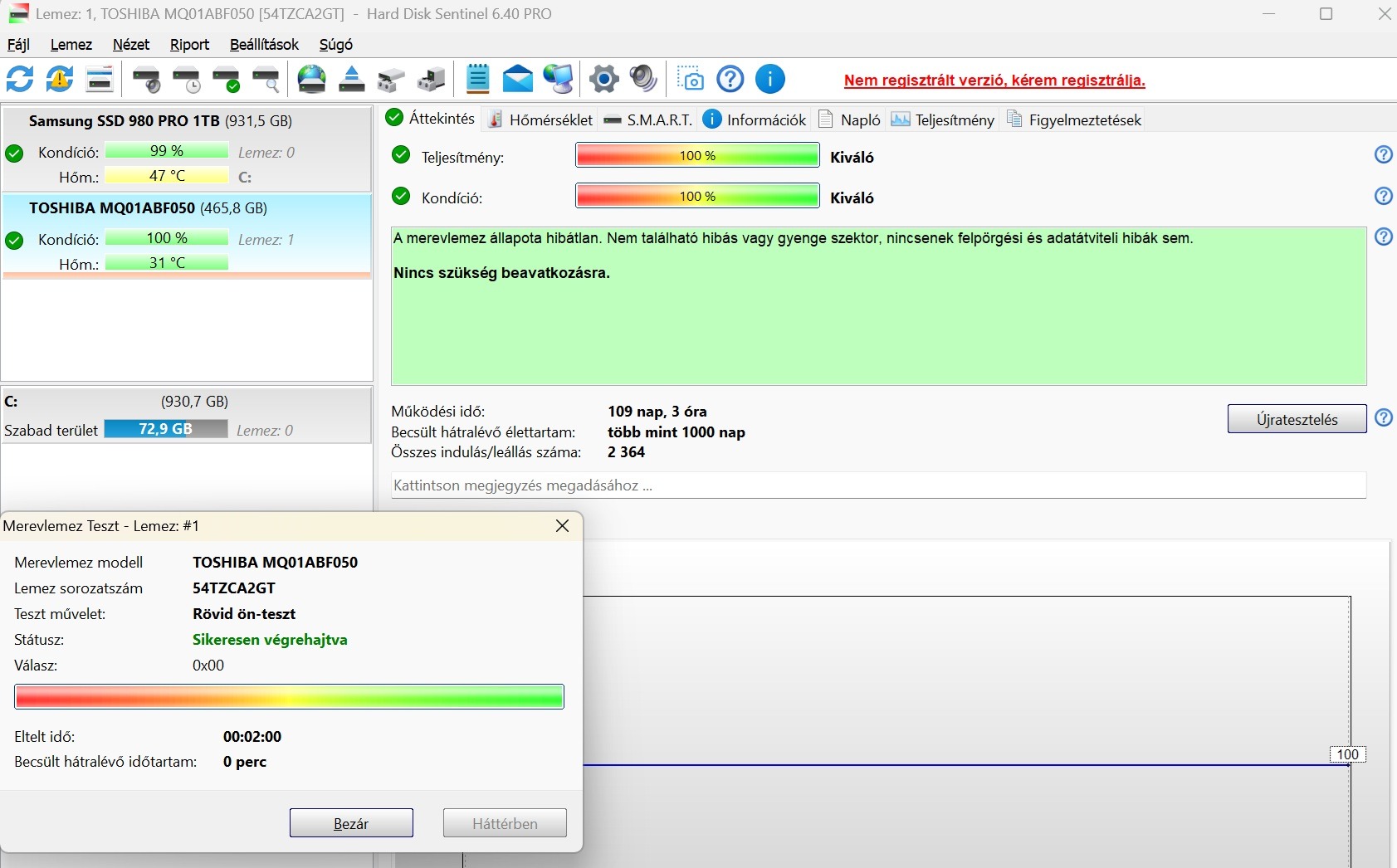1397x868 pixels.
Task: Open the Nézet menu
Action: tap(131, 45)
